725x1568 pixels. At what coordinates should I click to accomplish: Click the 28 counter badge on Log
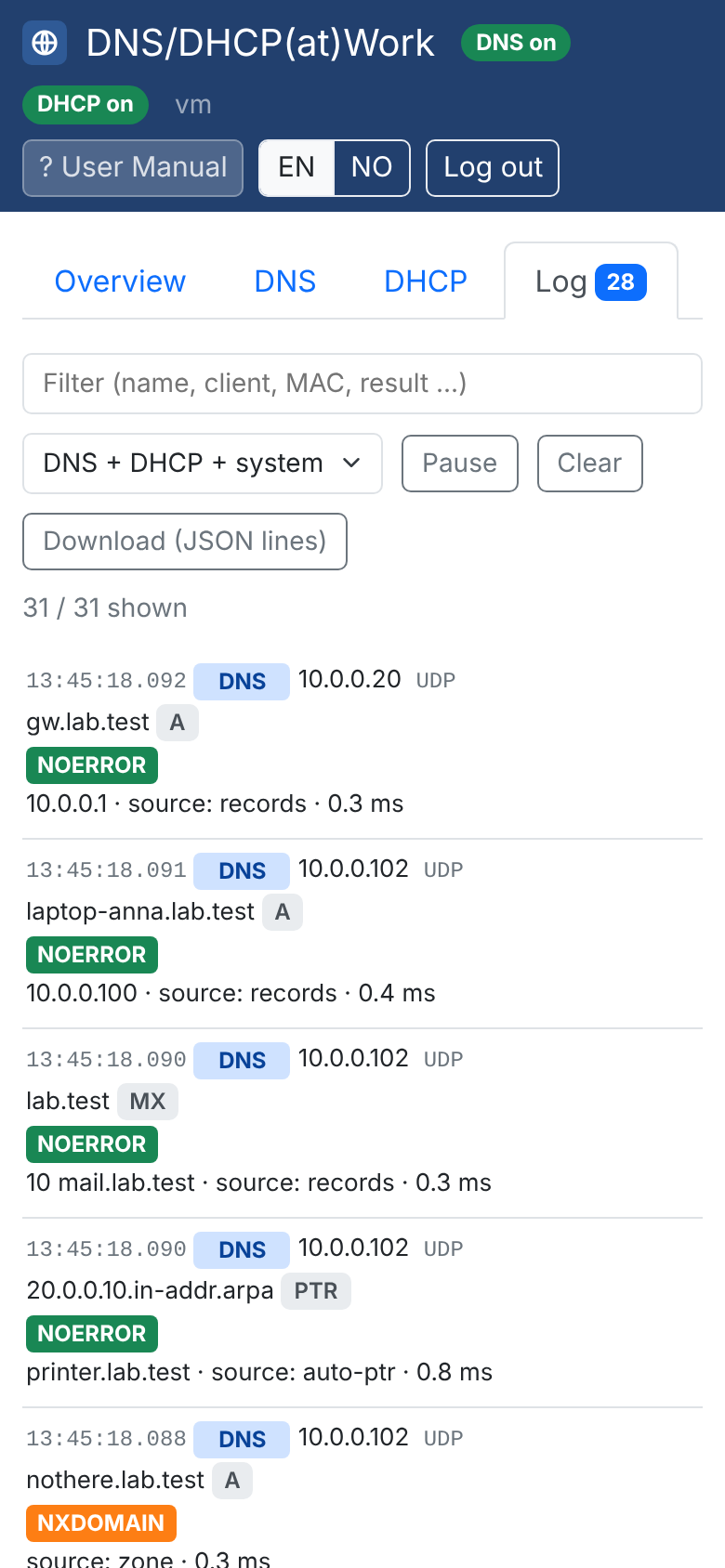pyautogui.click(x=621, y=282)
